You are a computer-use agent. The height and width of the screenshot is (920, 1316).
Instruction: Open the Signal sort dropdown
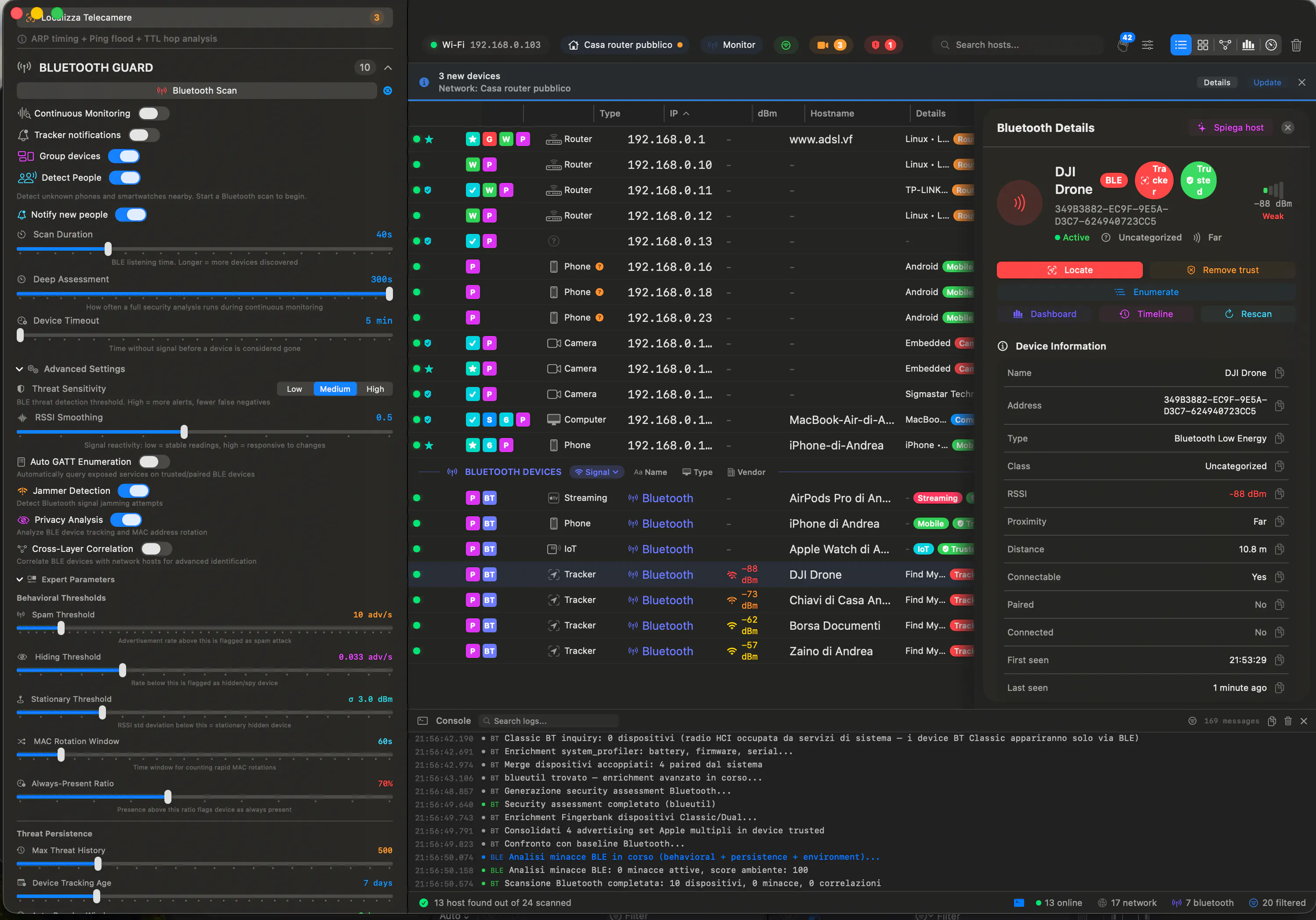(597, 472)
